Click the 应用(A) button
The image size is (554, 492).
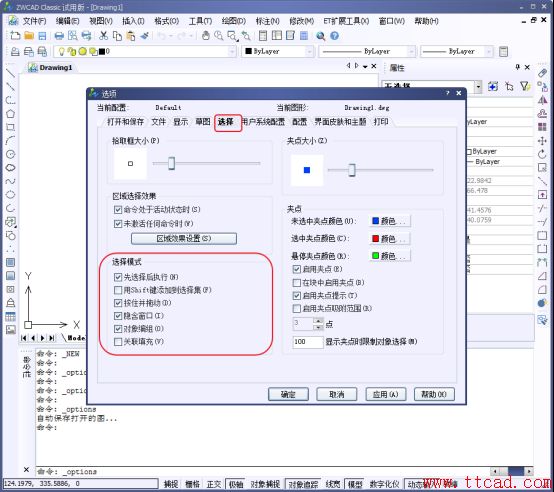(x=385, y=394)
